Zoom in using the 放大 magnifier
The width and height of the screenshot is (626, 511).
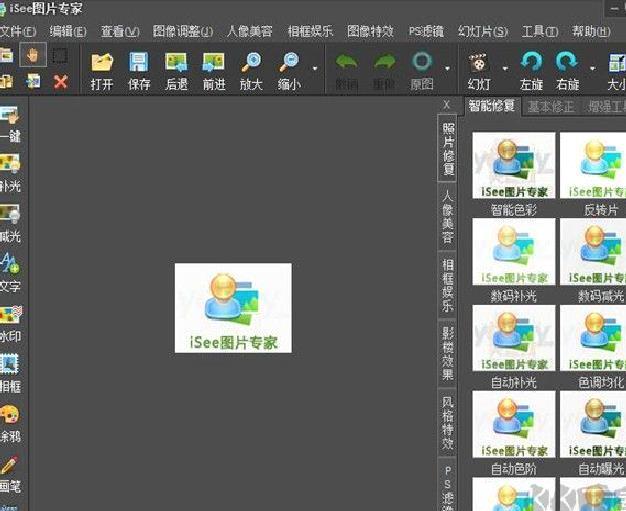(x=251, y=63)
